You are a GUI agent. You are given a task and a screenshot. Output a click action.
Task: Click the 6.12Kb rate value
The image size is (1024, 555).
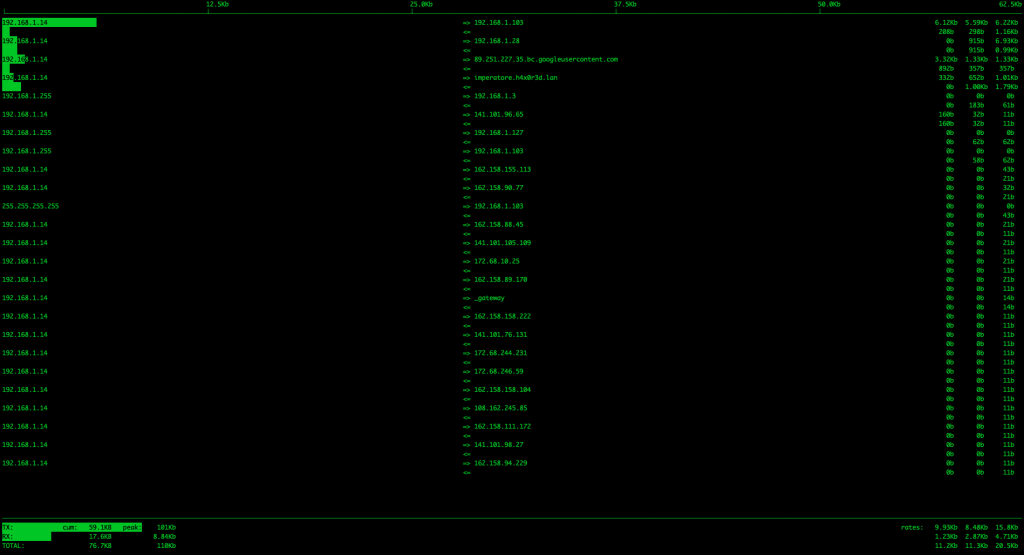tap(946, 23)
